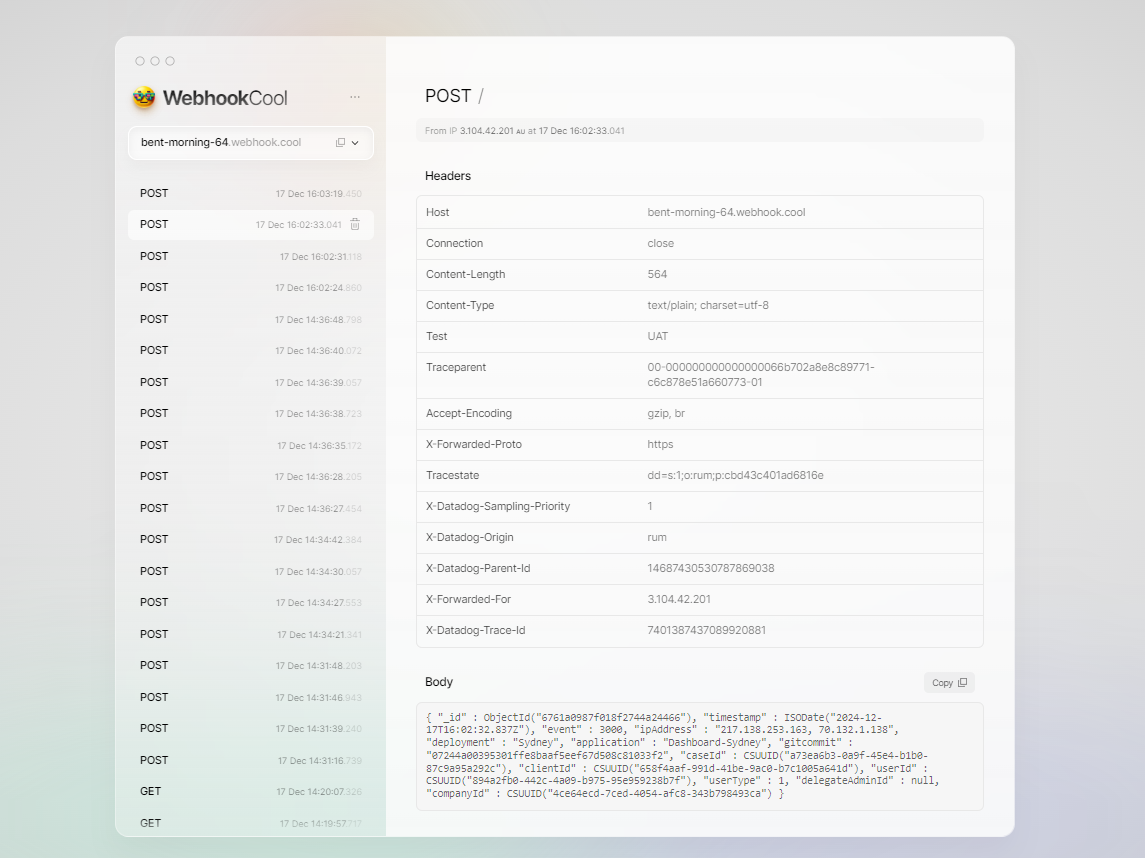
Task: Click the bent-morning-64.webhook.cool address field
Action: coord(221,143)
